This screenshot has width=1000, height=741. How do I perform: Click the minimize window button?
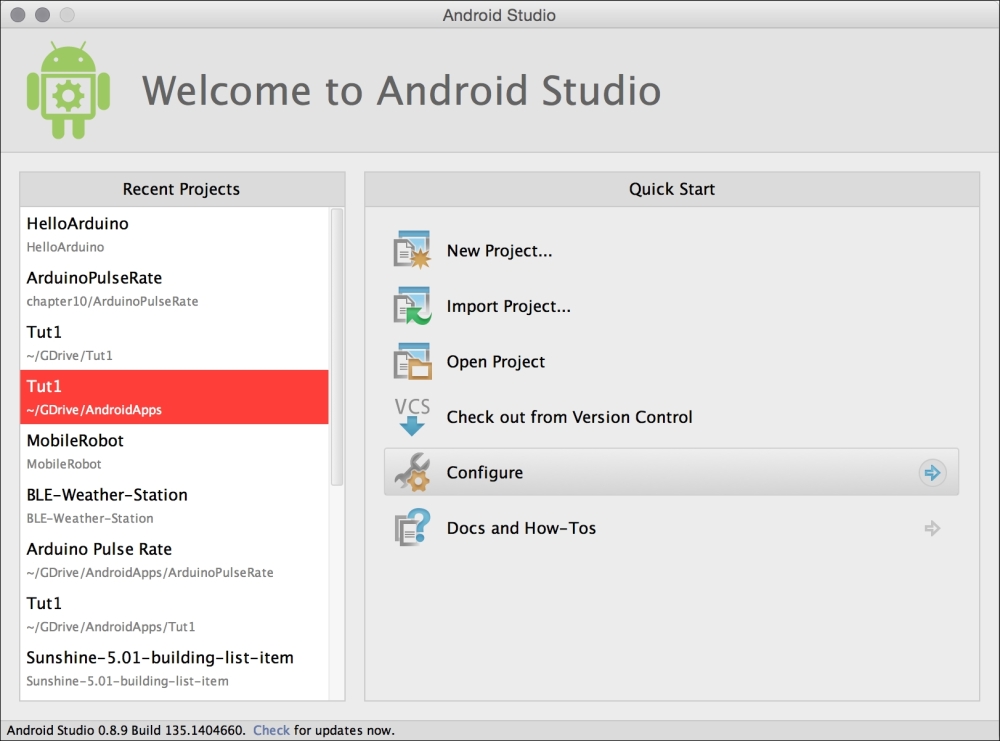point(43,15)
